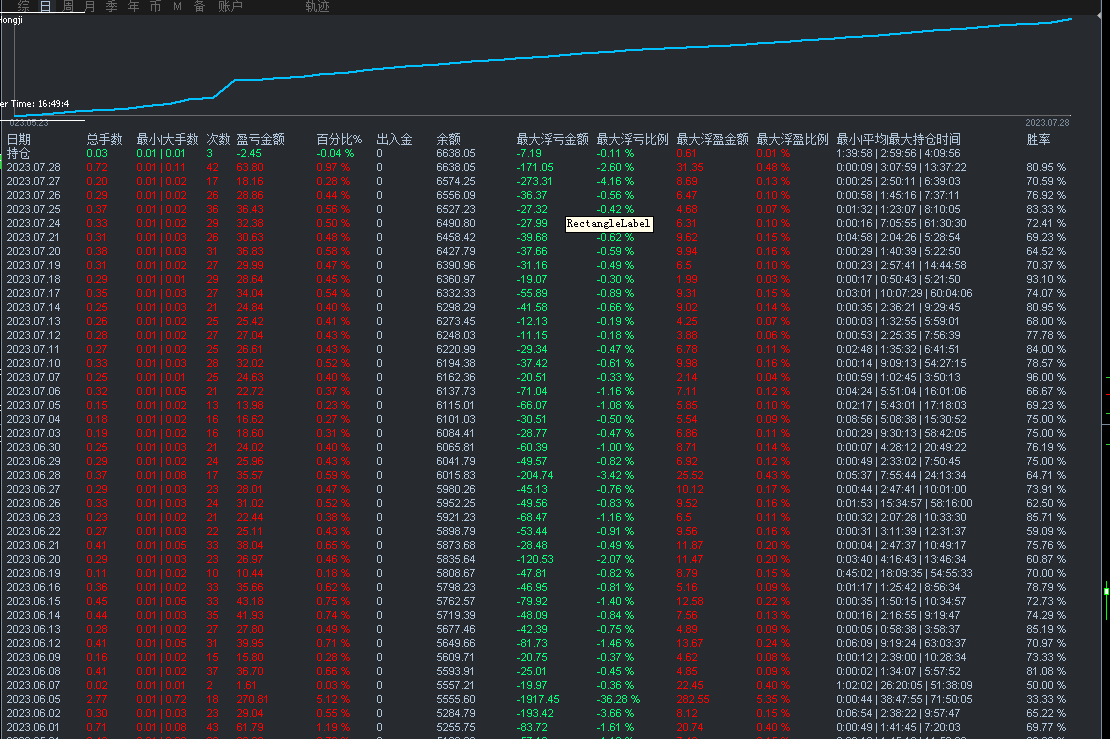Select the 2023.06.28 date row

coord(34,476)
